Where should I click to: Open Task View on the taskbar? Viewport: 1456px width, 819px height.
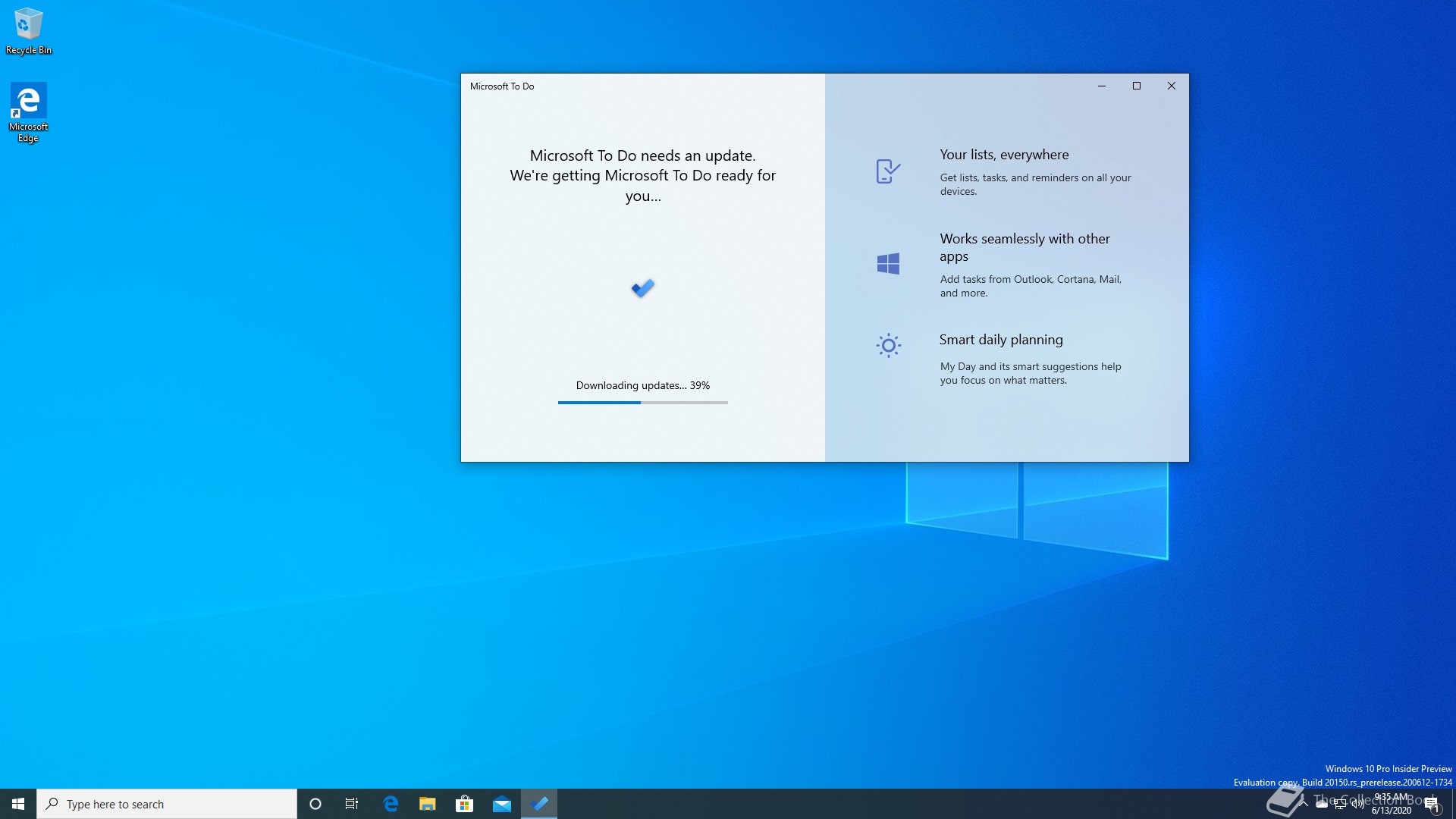(x=352, y=804)
